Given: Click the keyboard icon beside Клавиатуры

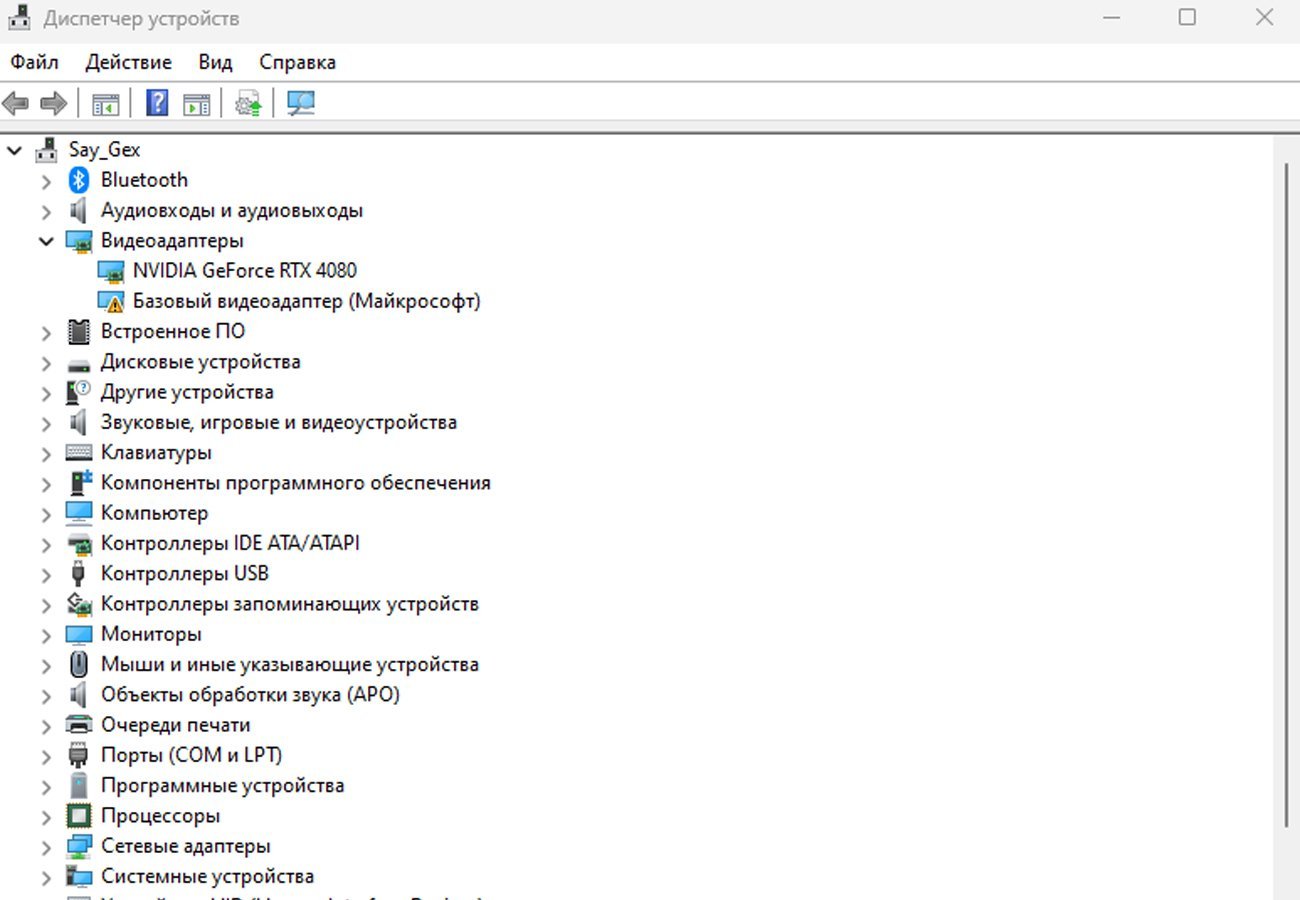Looking at the screenshot, I should pos(79,453).
